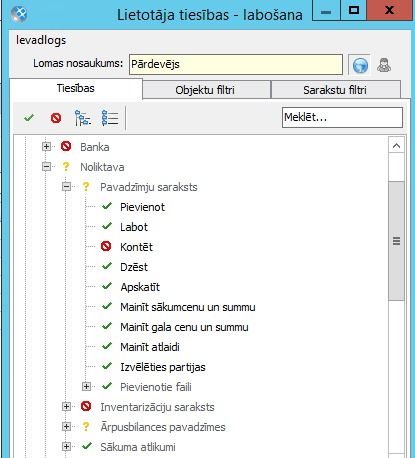
Task: Select the Dzēst permission row
Action: (x=134, y=267)
